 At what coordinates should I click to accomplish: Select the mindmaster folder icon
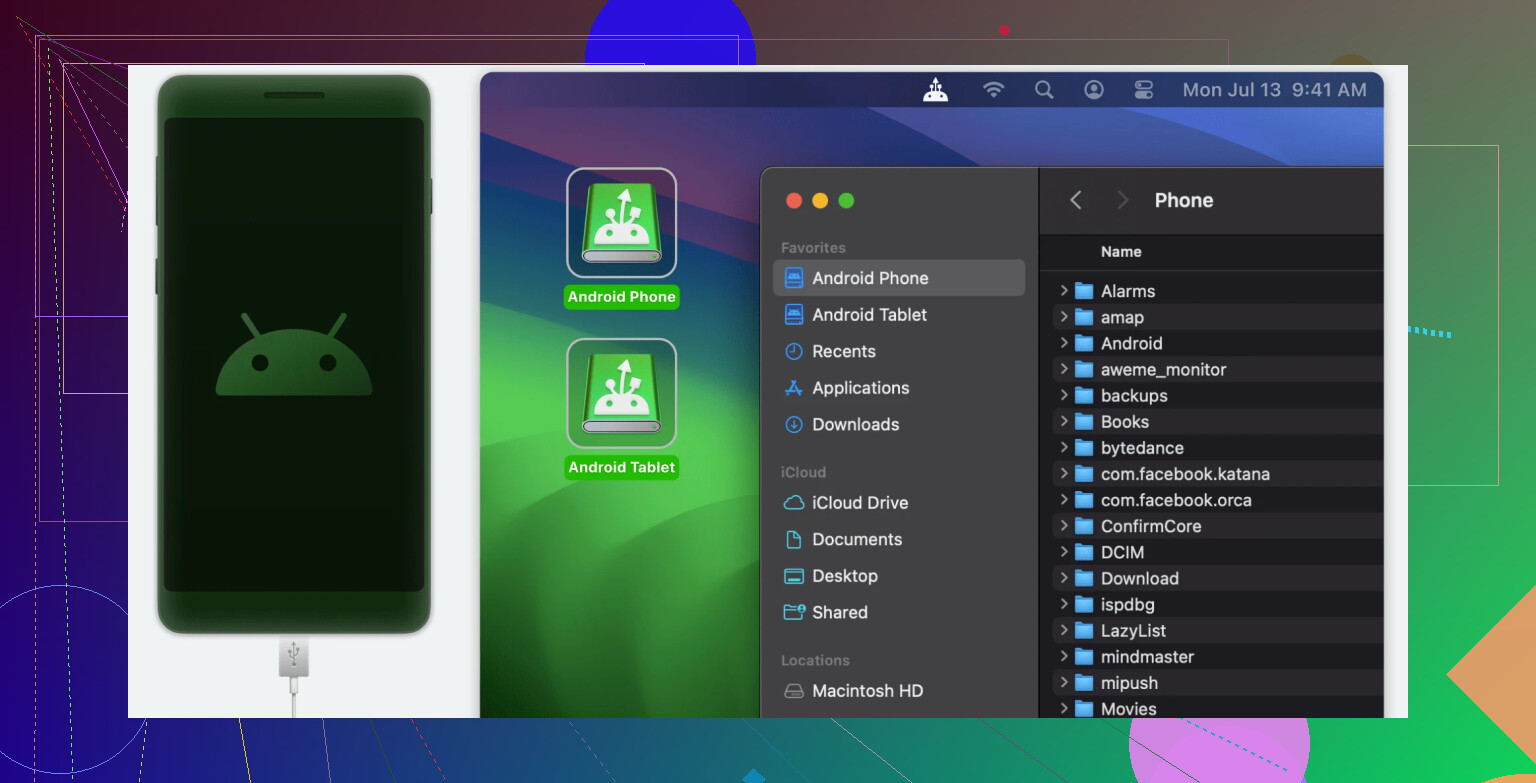pos(1084,657)
